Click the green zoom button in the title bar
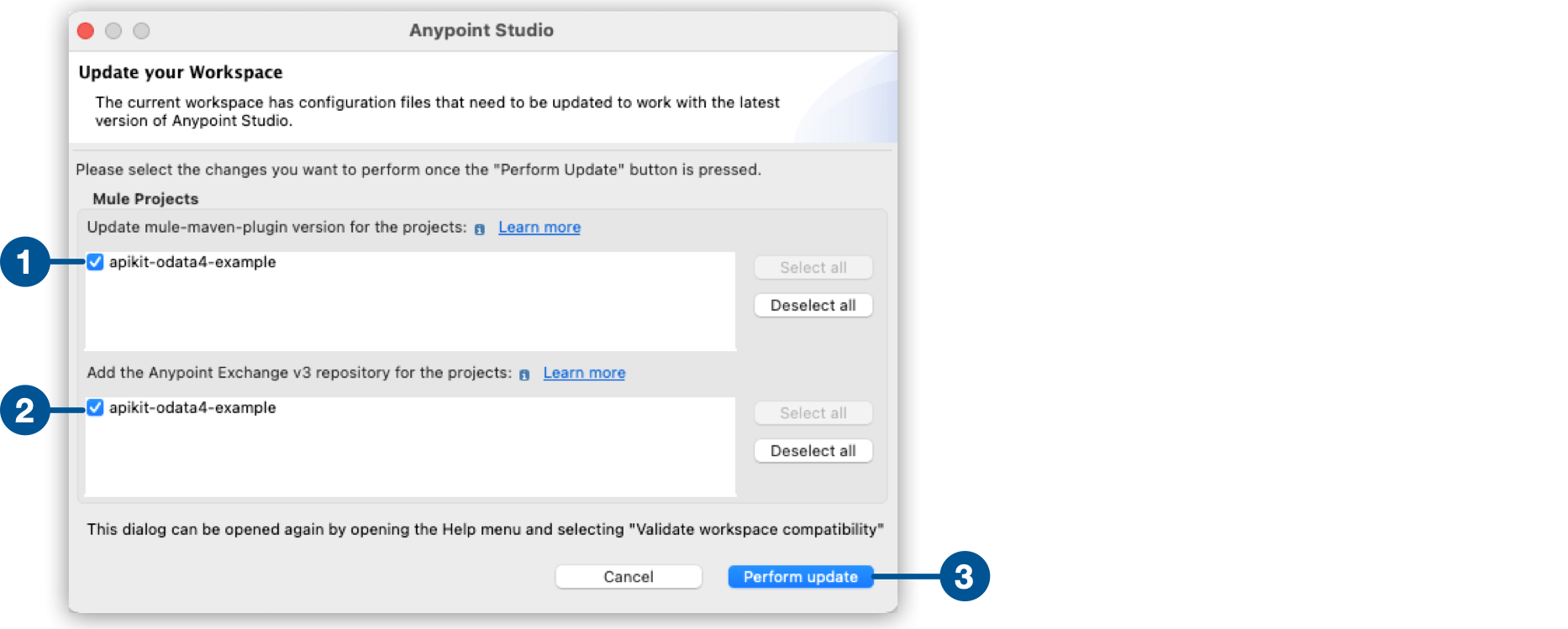The height and width of the screenshot is (629, 1568). point(141,30)
